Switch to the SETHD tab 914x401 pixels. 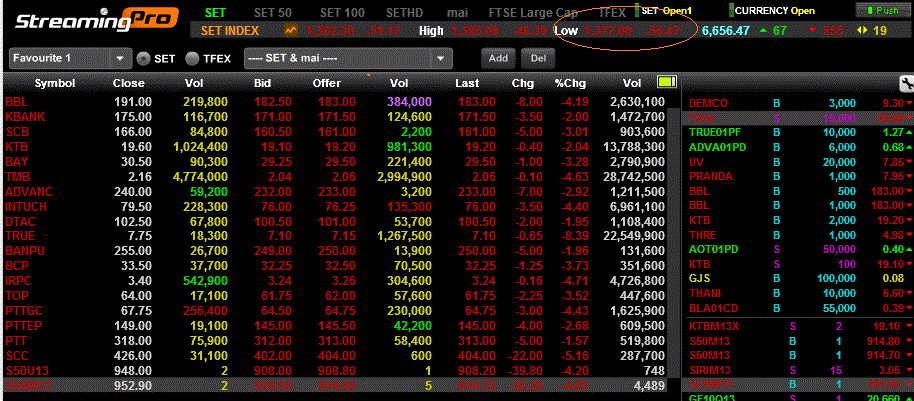coord(406,12)
